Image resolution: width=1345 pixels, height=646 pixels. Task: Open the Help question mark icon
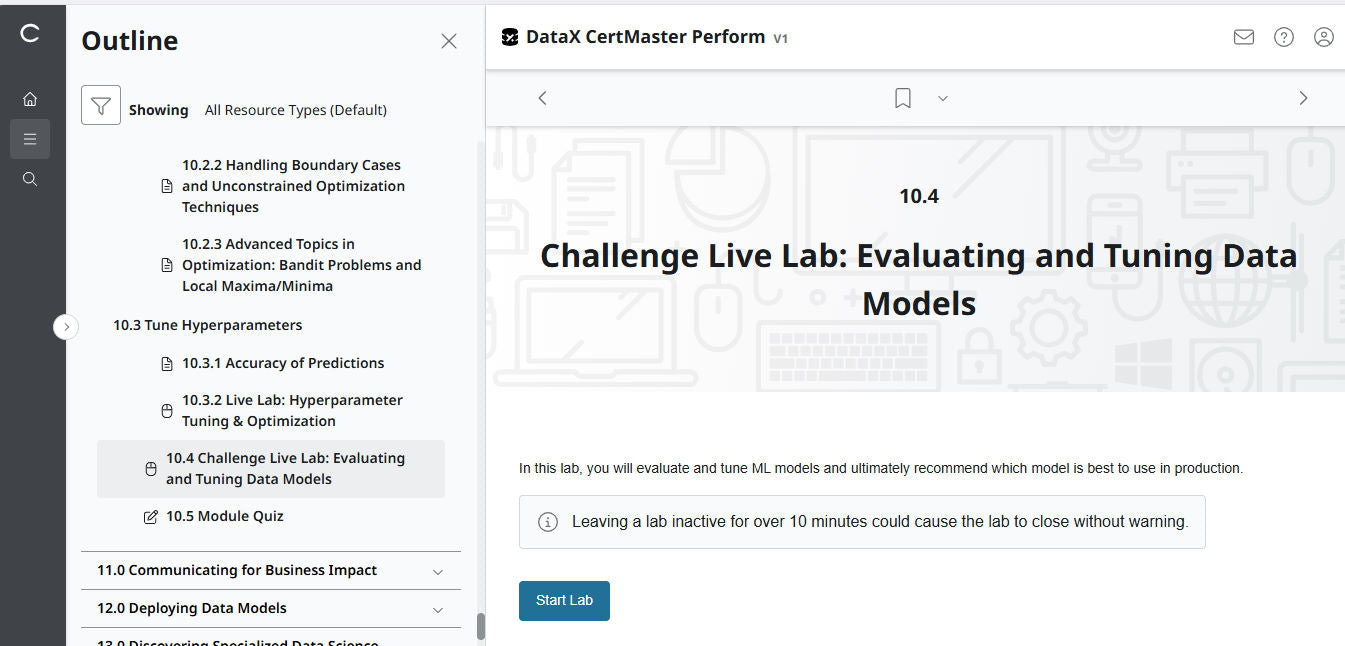tap(1283, 36)
